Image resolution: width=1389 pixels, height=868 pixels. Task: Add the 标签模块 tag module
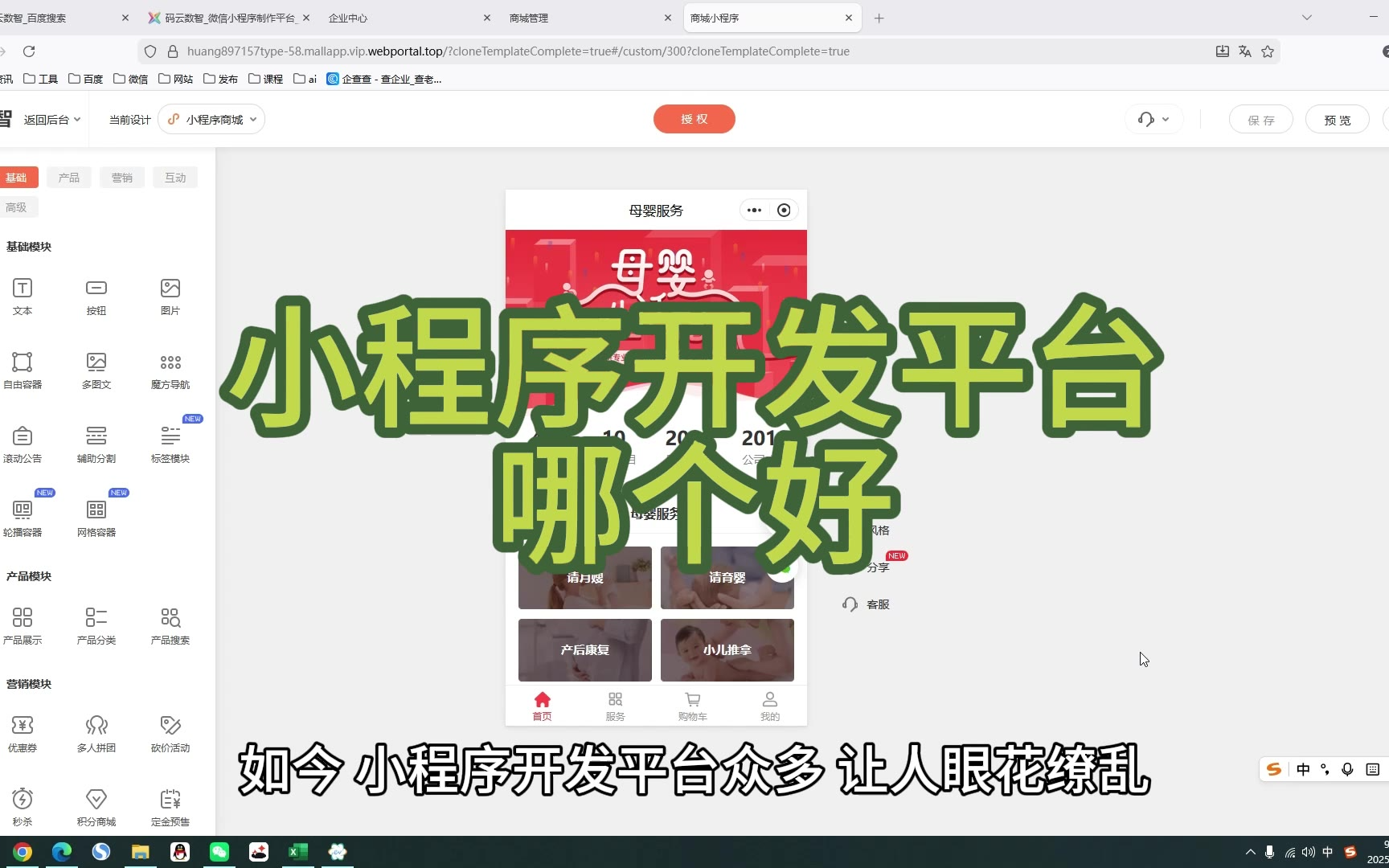tap(170, 444)
